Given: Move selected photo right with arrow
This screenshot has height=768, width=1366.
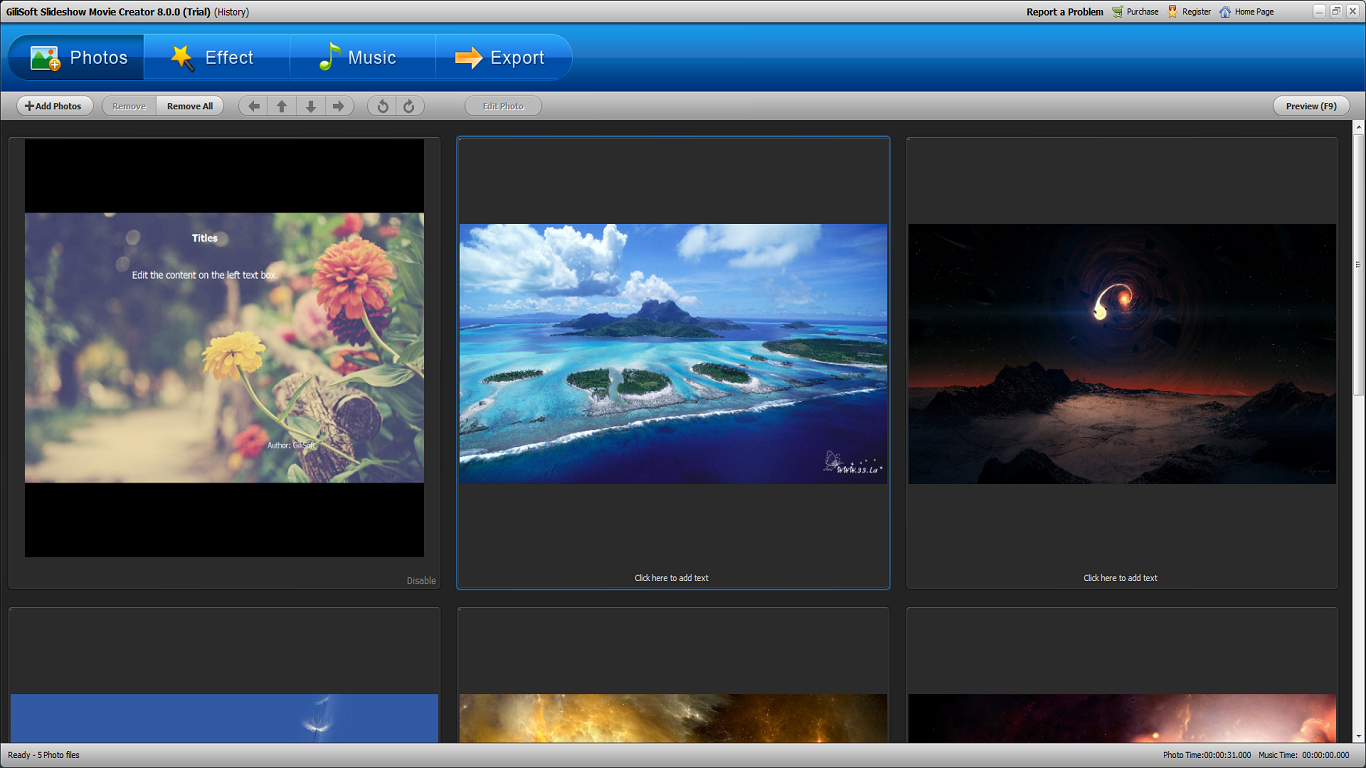Looking at the screenshot, I should 339,106.
